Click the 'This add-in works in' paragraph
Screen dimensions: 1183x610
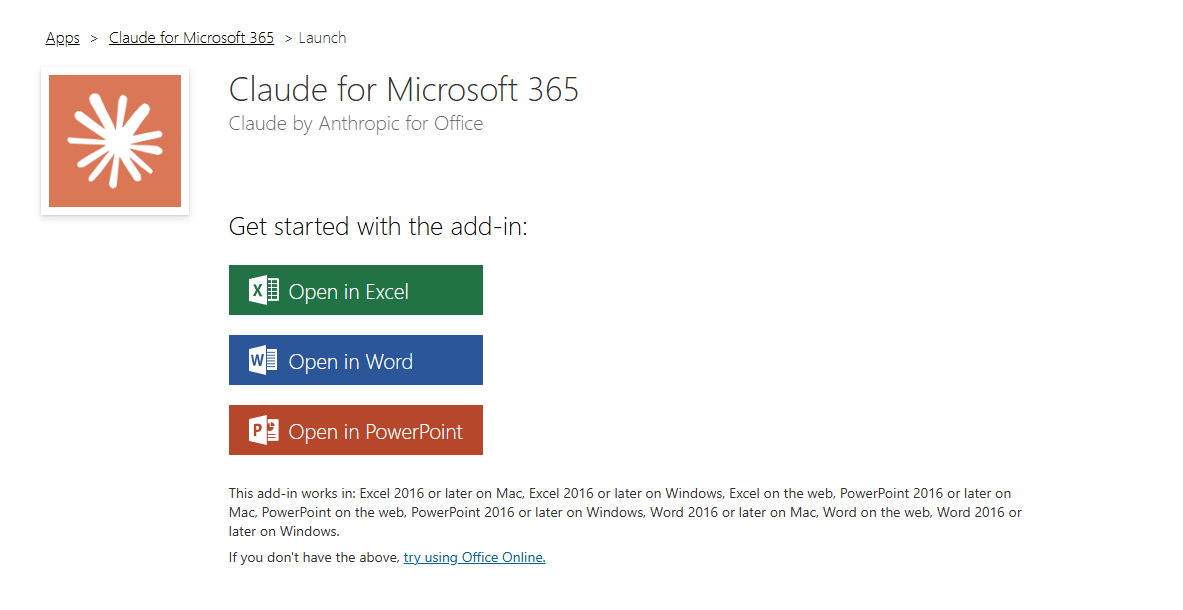point(625,512)
